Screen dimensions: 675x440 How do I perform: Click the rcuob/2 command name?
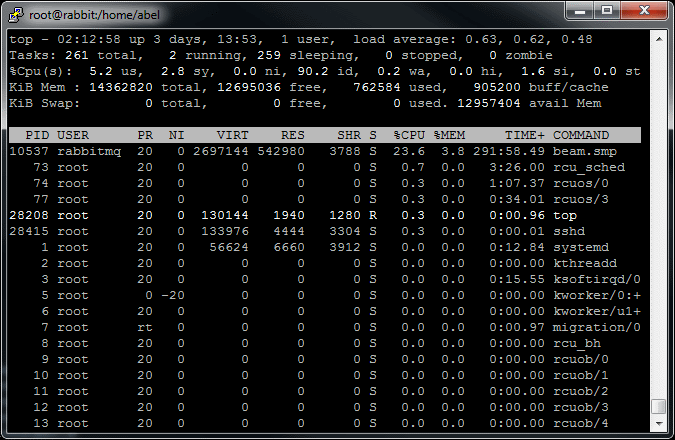[x=581, y=391]
